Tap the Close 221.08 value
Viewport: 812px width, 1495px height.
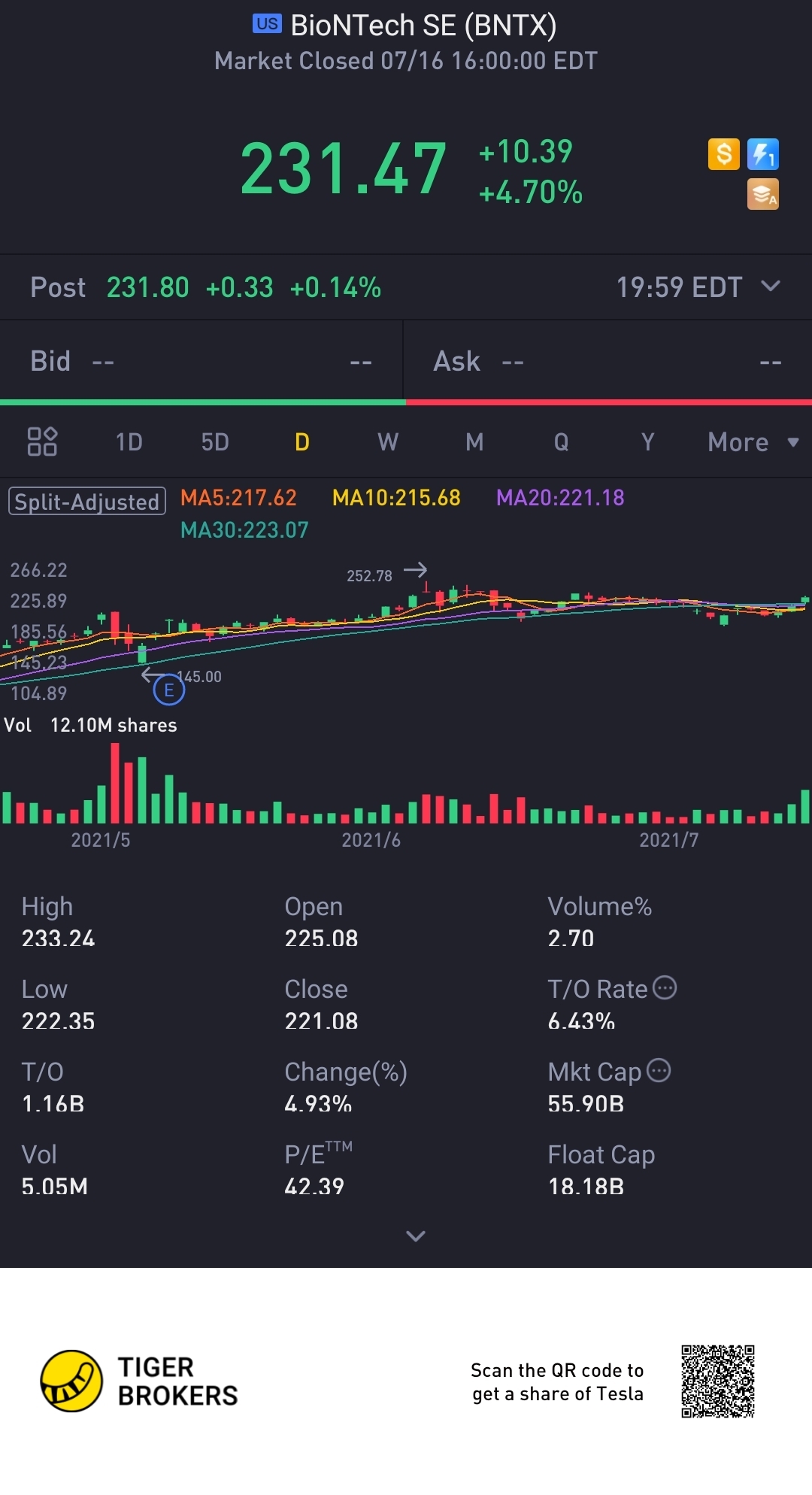pyautogui.click(x=321, y=1020)
